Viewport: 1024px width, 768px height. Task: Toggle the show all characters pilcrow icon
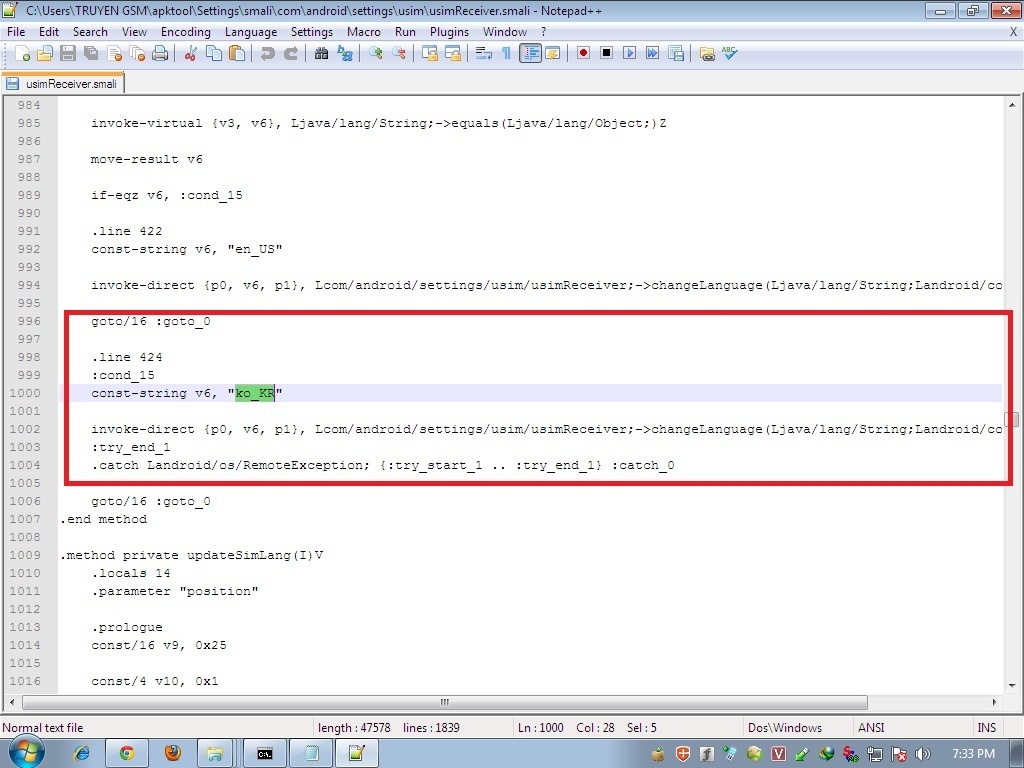[506, 54]
